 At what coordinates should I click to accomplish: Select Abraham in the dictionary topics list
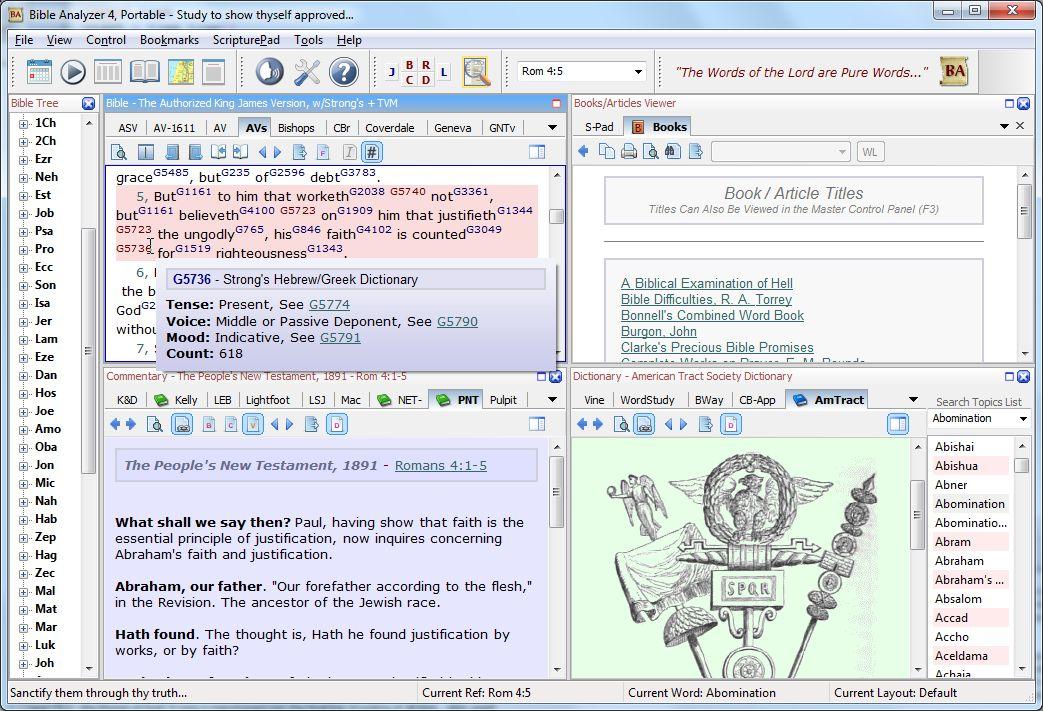959,561
